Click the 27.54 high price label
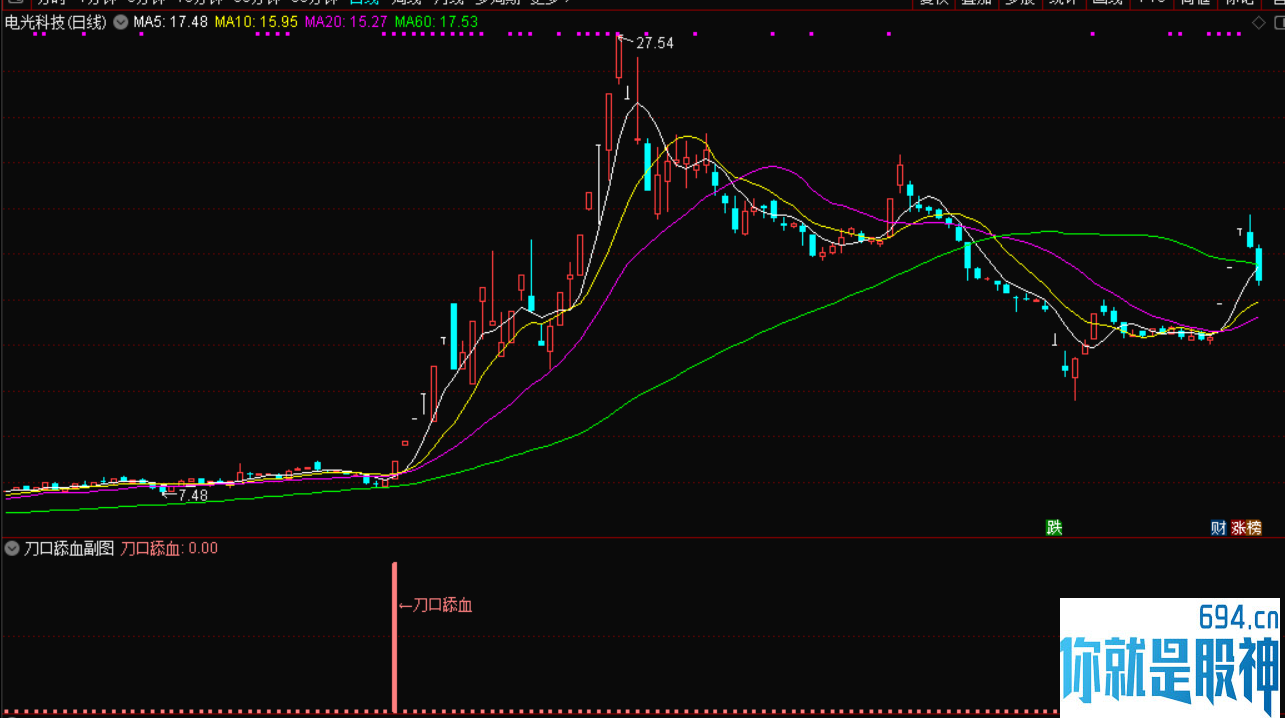1285x718 pixels. tap(654, 43)
